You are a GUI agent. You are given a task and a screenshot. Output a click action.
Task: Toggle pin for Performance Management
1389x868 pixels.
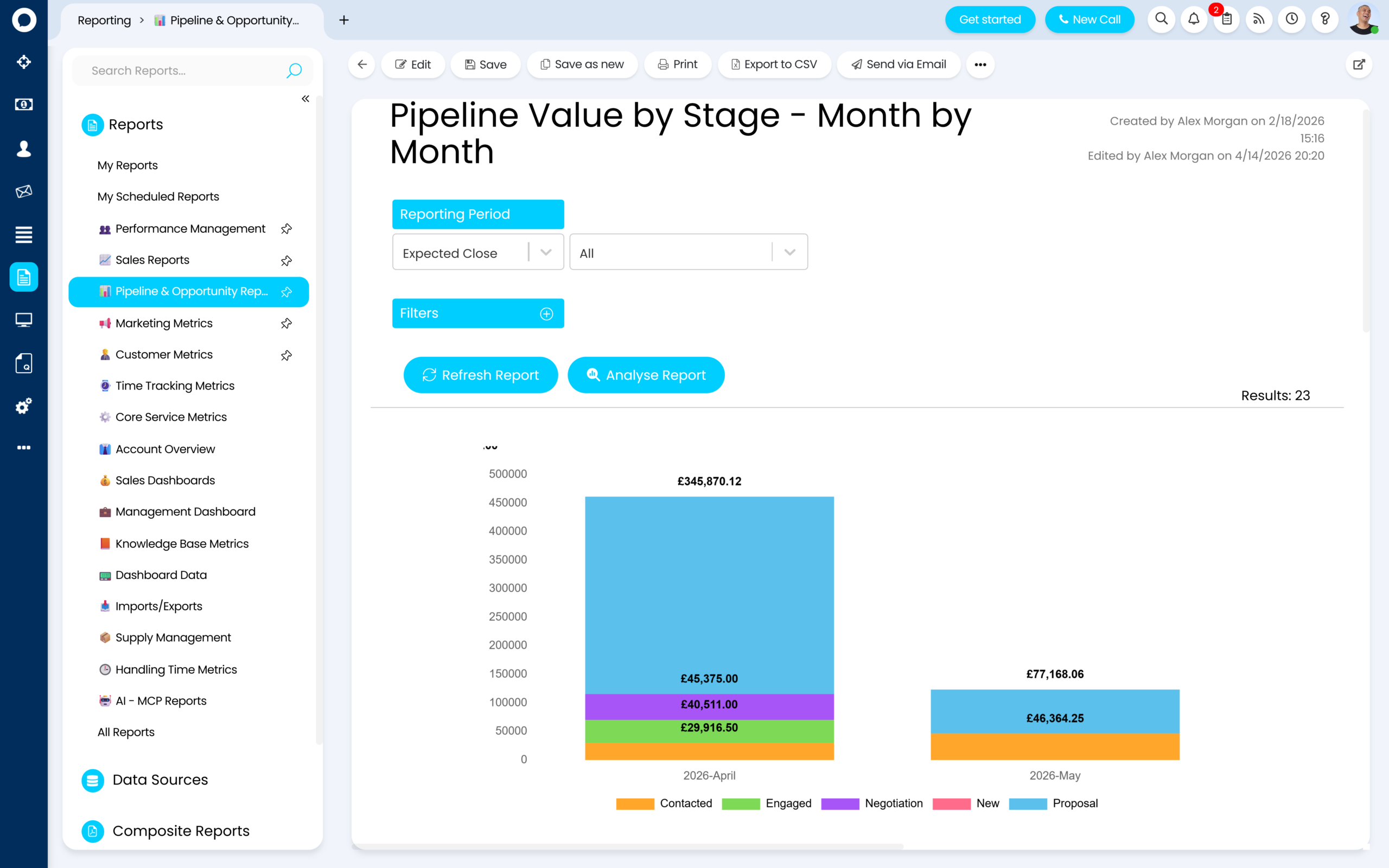click(x=286, y=229)
